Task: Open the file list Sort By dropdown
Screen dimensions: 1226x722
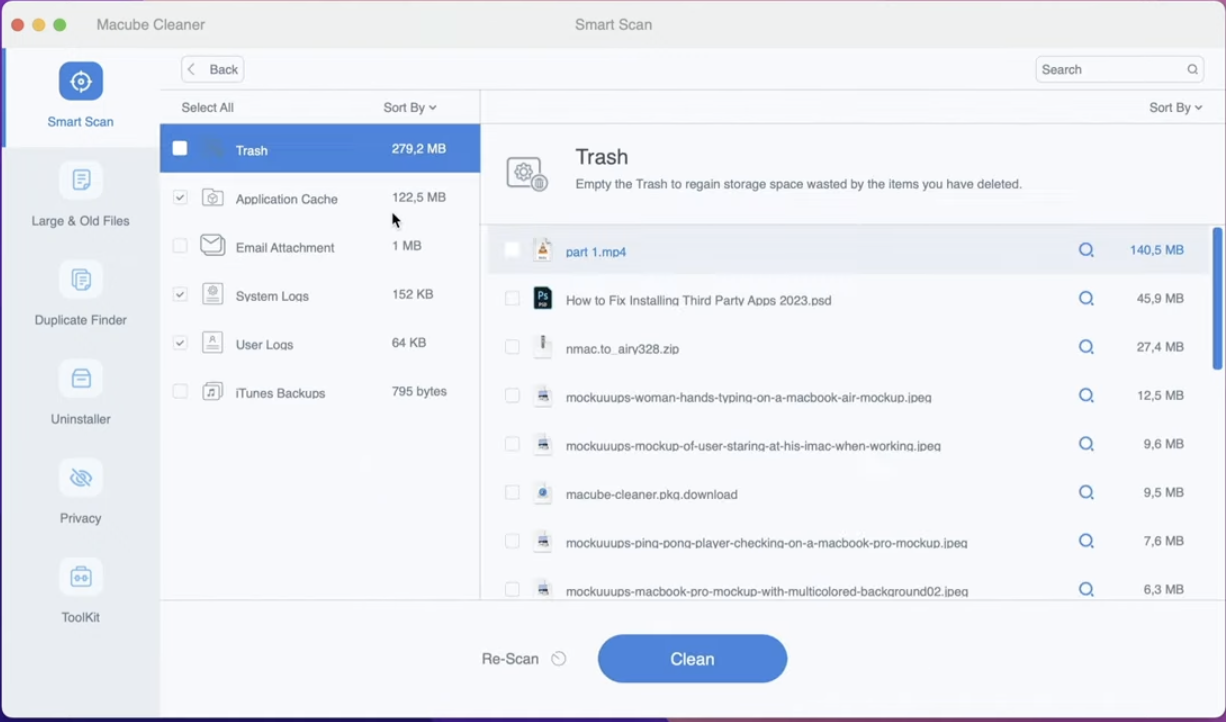Action: point(1175,107)
